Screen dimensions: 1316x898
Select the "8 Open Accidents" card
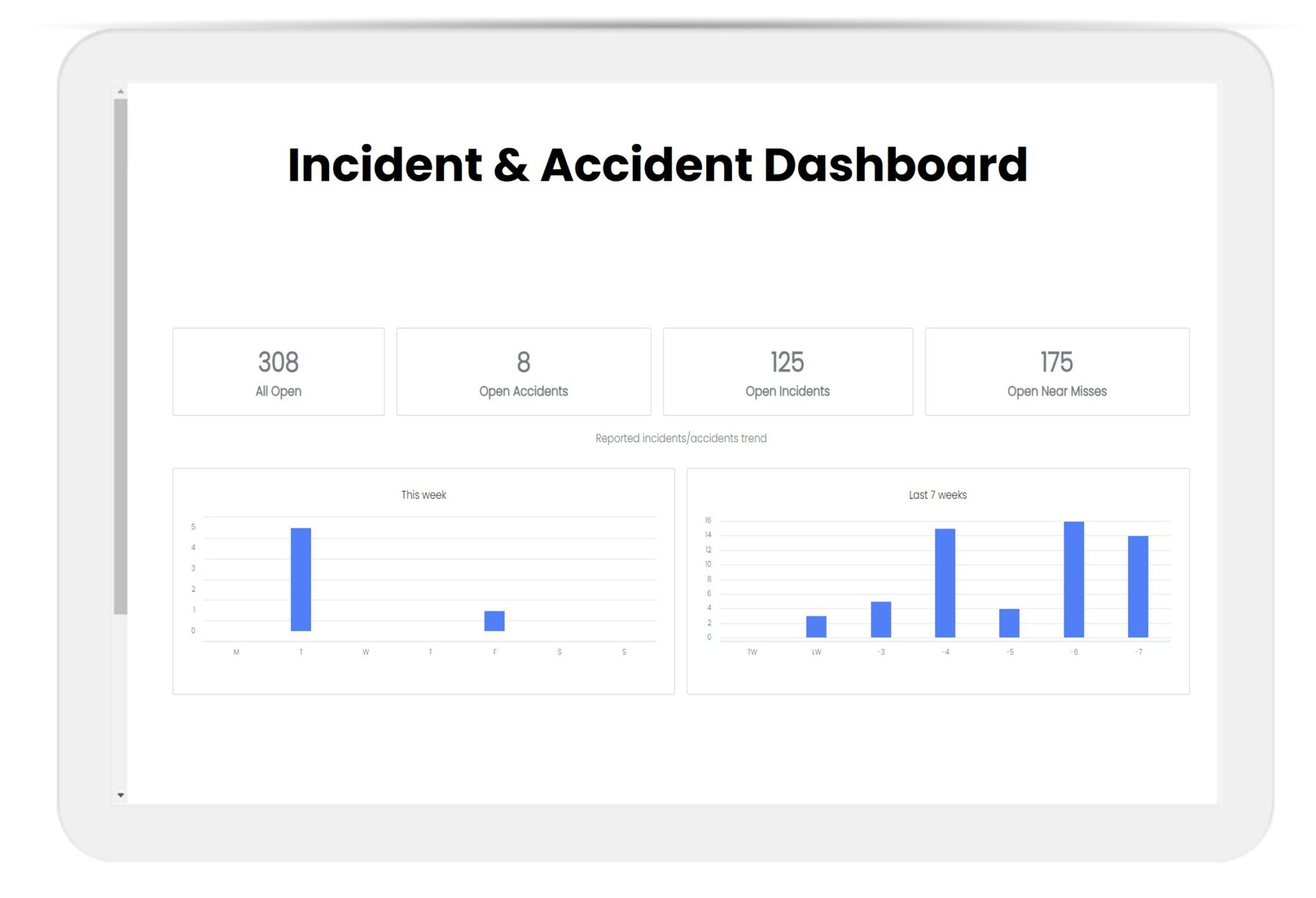click(x=524, y=372)
